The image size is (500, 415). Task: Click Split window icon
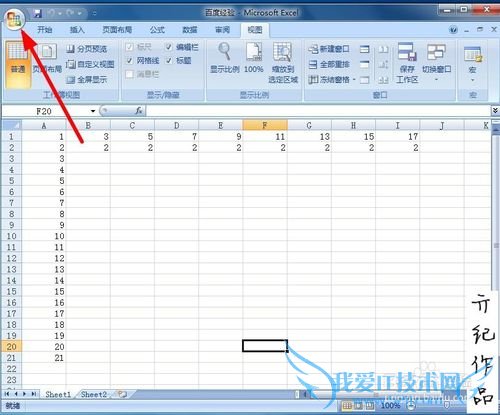coord(365,49)
